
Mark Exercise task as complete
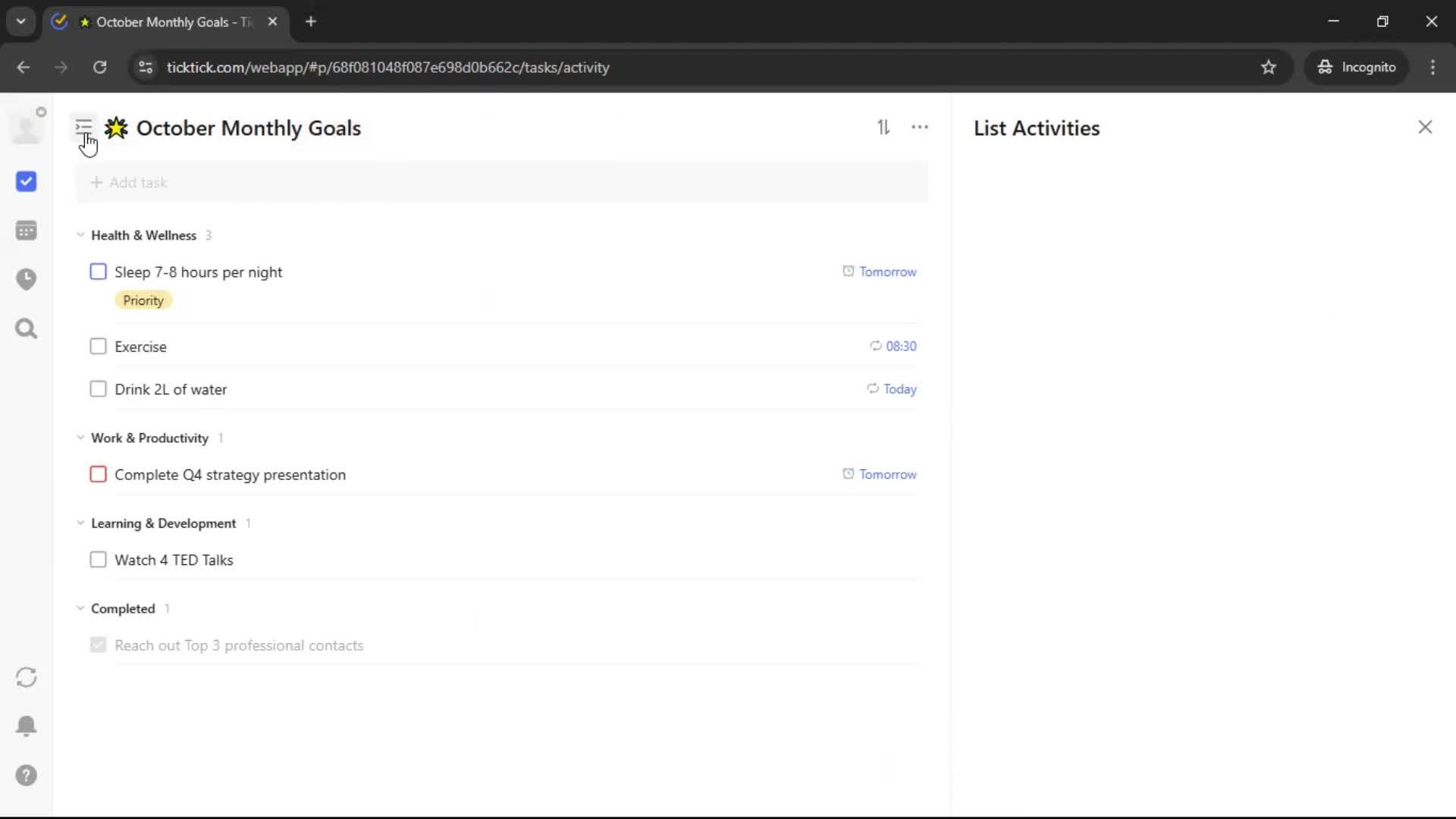pos(98,347)
